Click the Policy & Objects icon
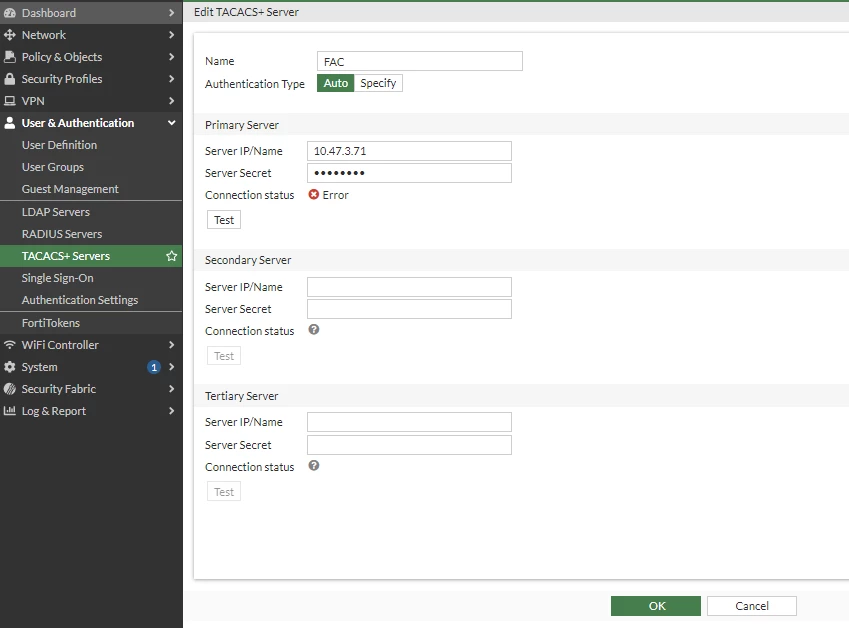This screenshot has width=849, height=628. point(10,57)
